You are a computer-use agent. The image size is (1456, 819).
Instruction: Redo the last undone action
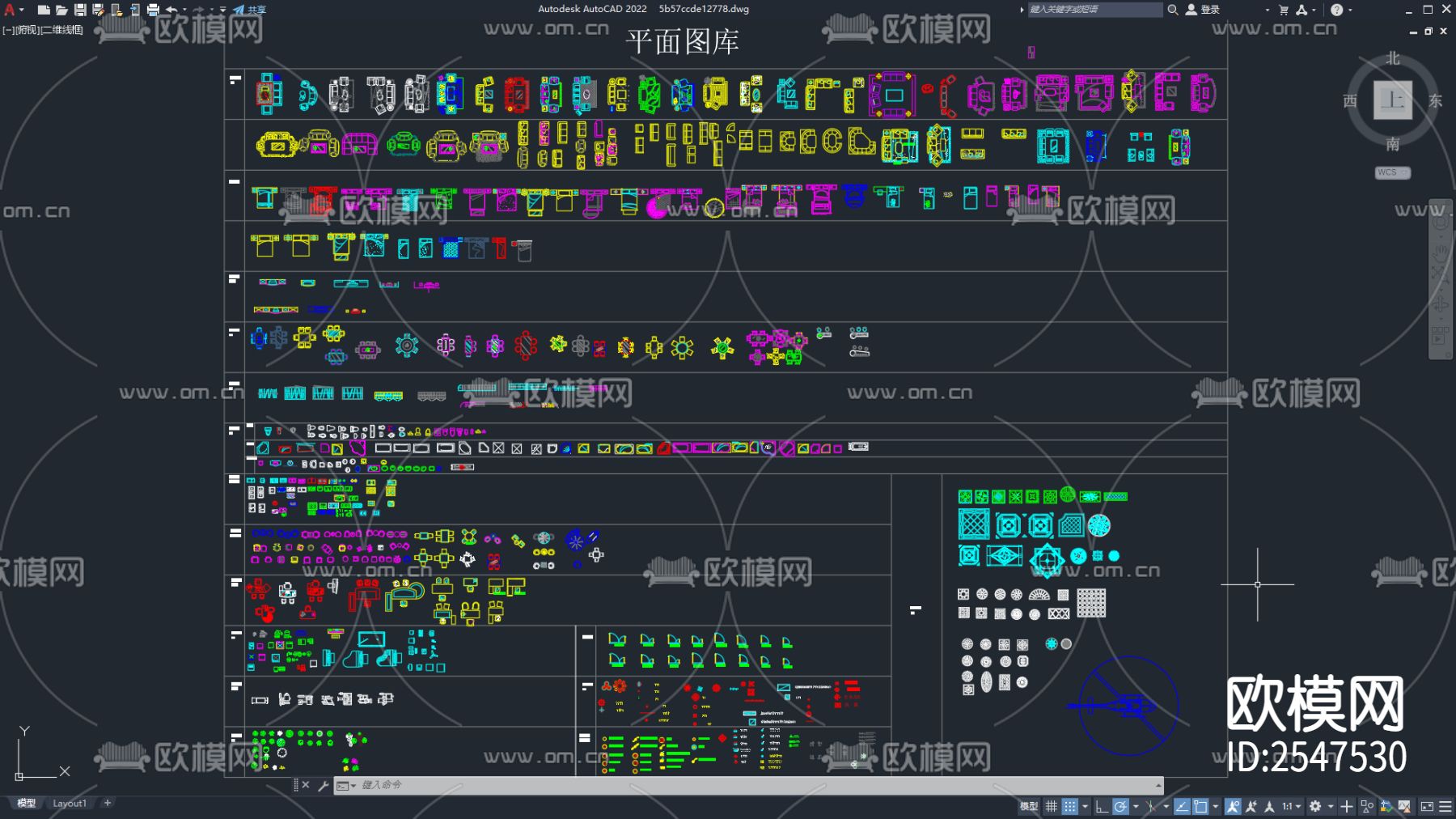coord(198,10)
